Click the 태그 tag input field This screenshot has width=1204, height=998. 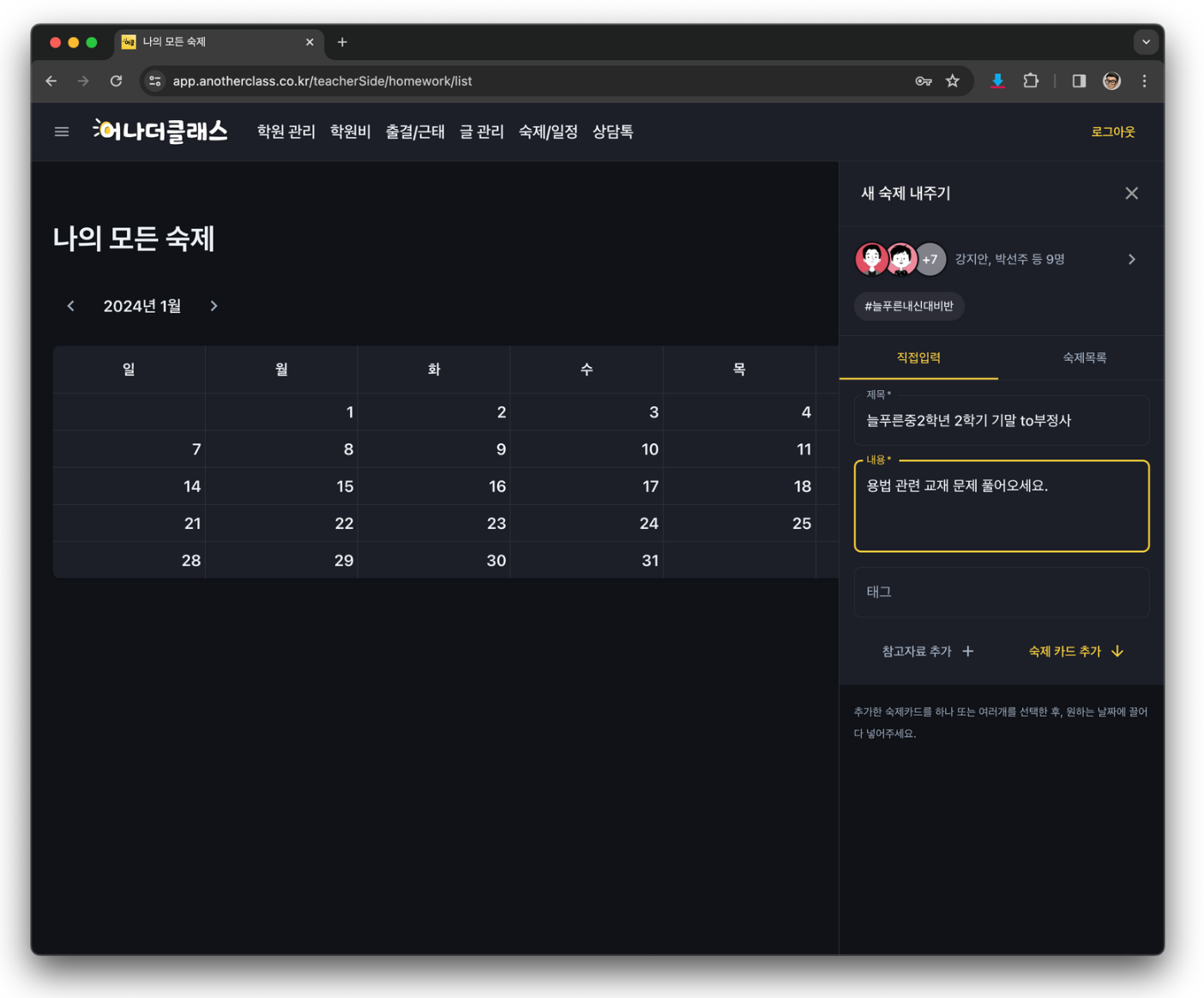pyautogui.click(x=1002, y=592)
